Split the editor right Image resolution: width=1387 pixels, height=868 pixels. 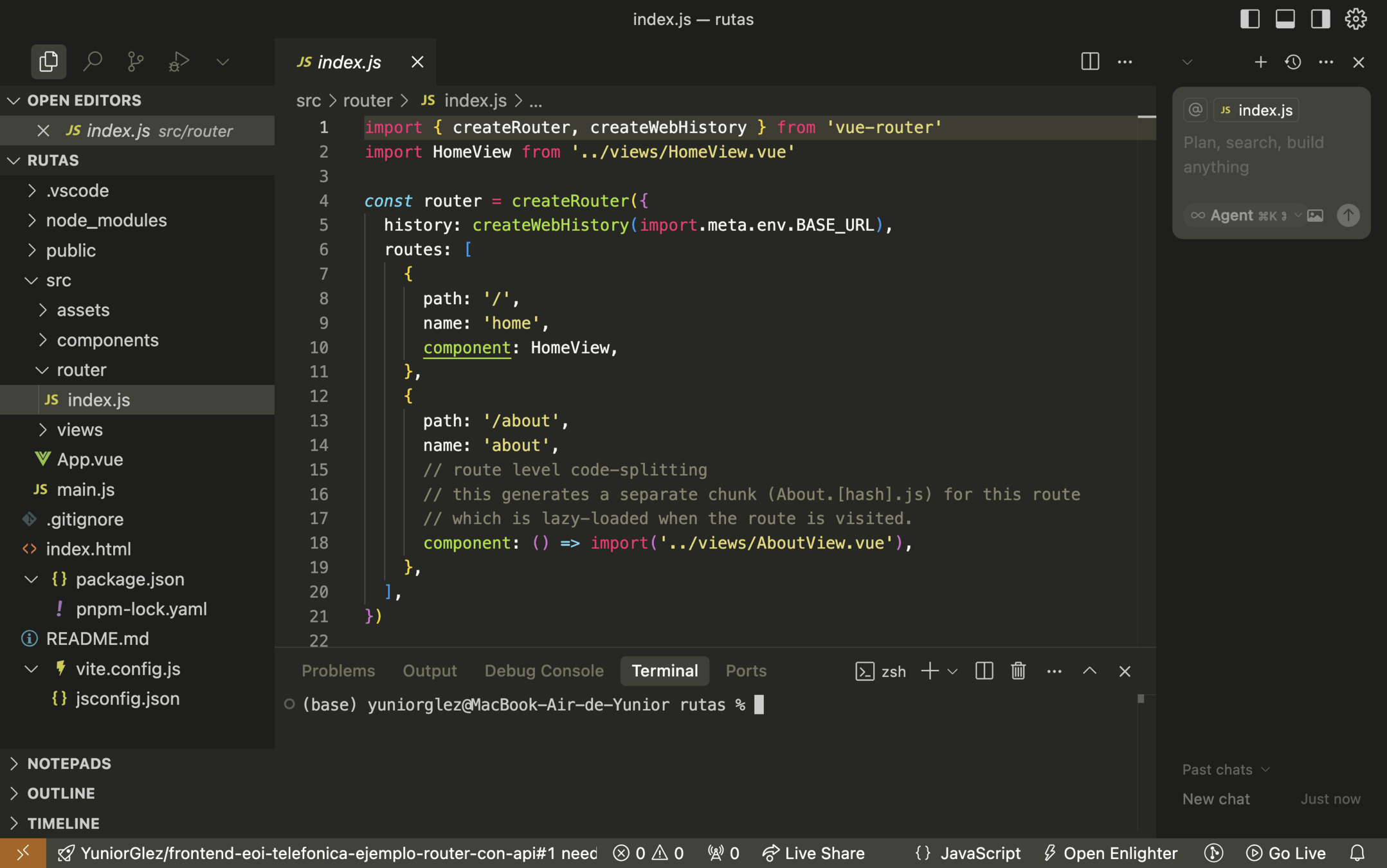pyautogui.click(x=1090, y=62)
